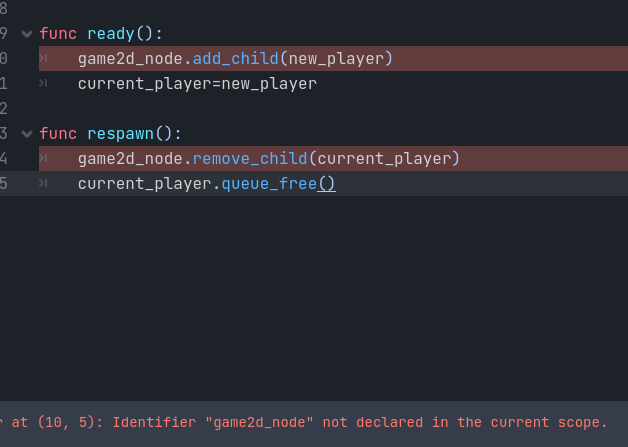
Task: Click the add_child method name
Action: (x=236, y=59)
